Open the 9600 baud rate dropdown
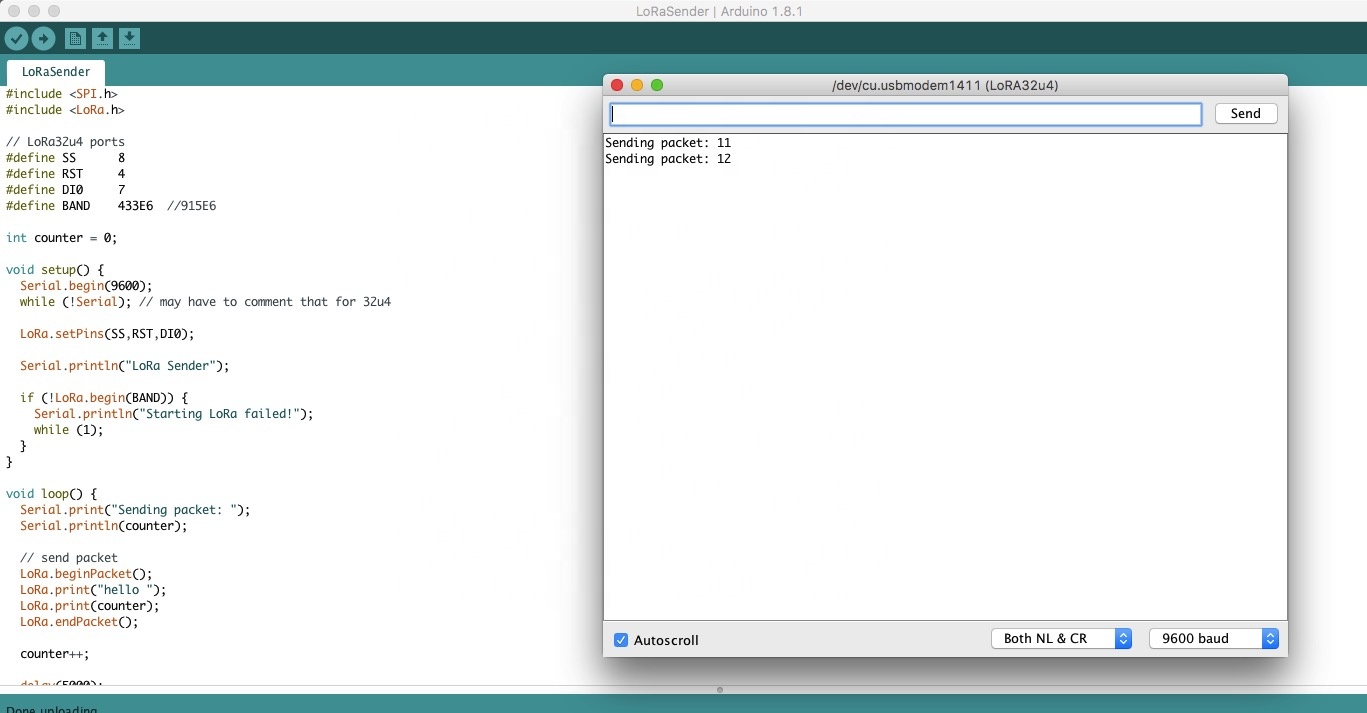The image size is (1367, 713). tap(1214, 639)
